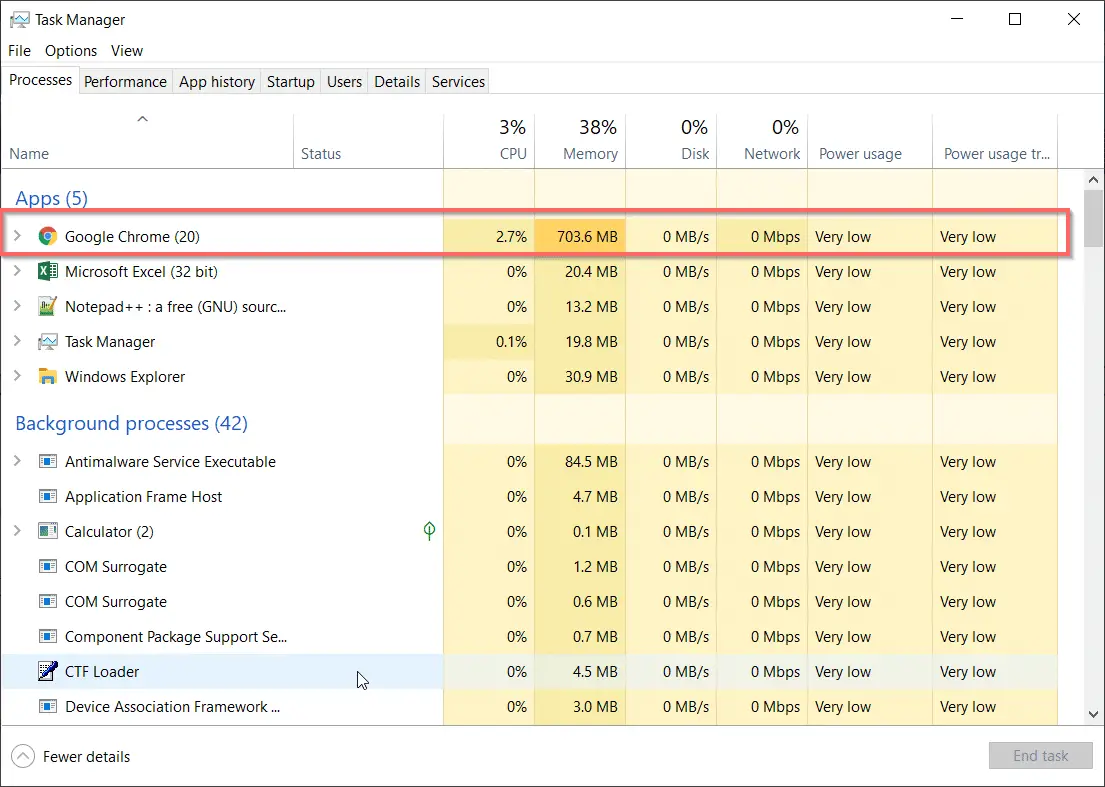Open the Options menu

[x=70, y=51]
